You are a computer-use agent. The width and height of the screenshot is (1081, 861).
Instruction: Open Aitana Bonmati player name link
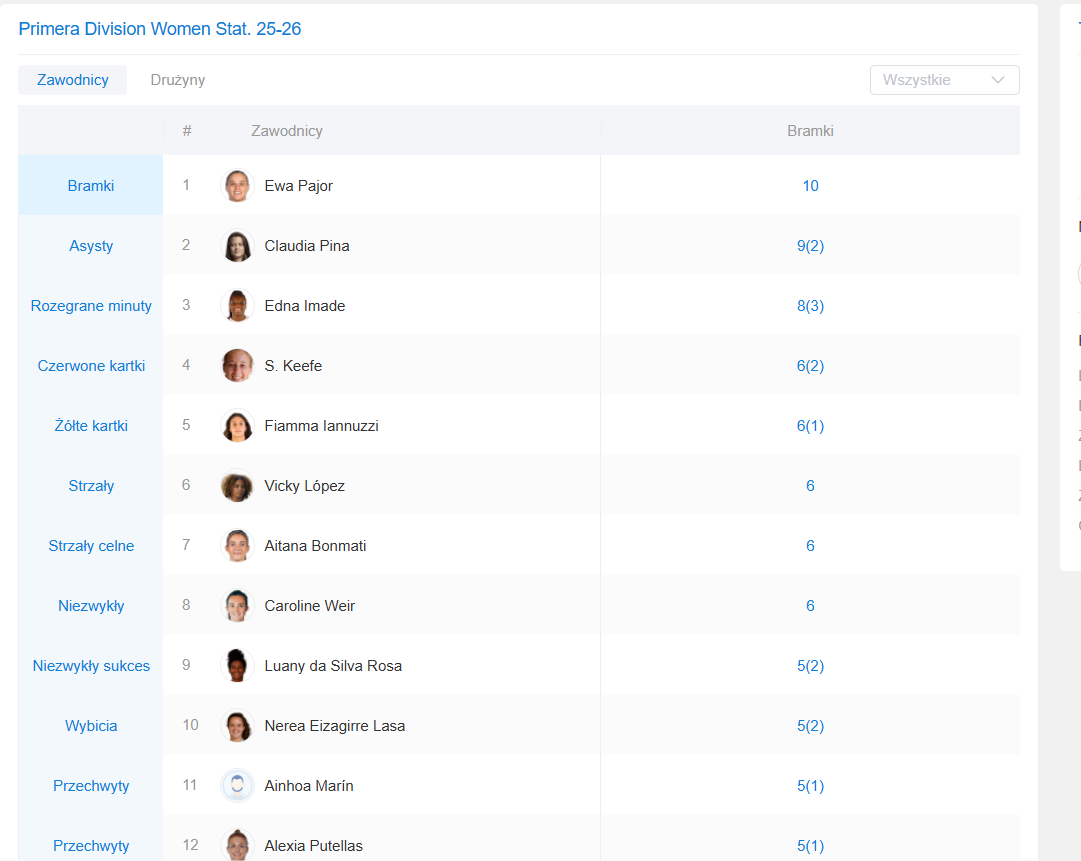coord(315,546)
